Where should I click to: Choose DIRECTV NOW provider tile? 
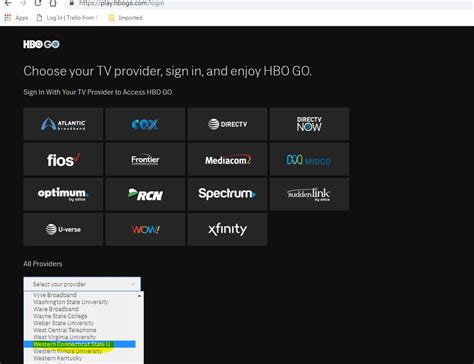[309, 124]
